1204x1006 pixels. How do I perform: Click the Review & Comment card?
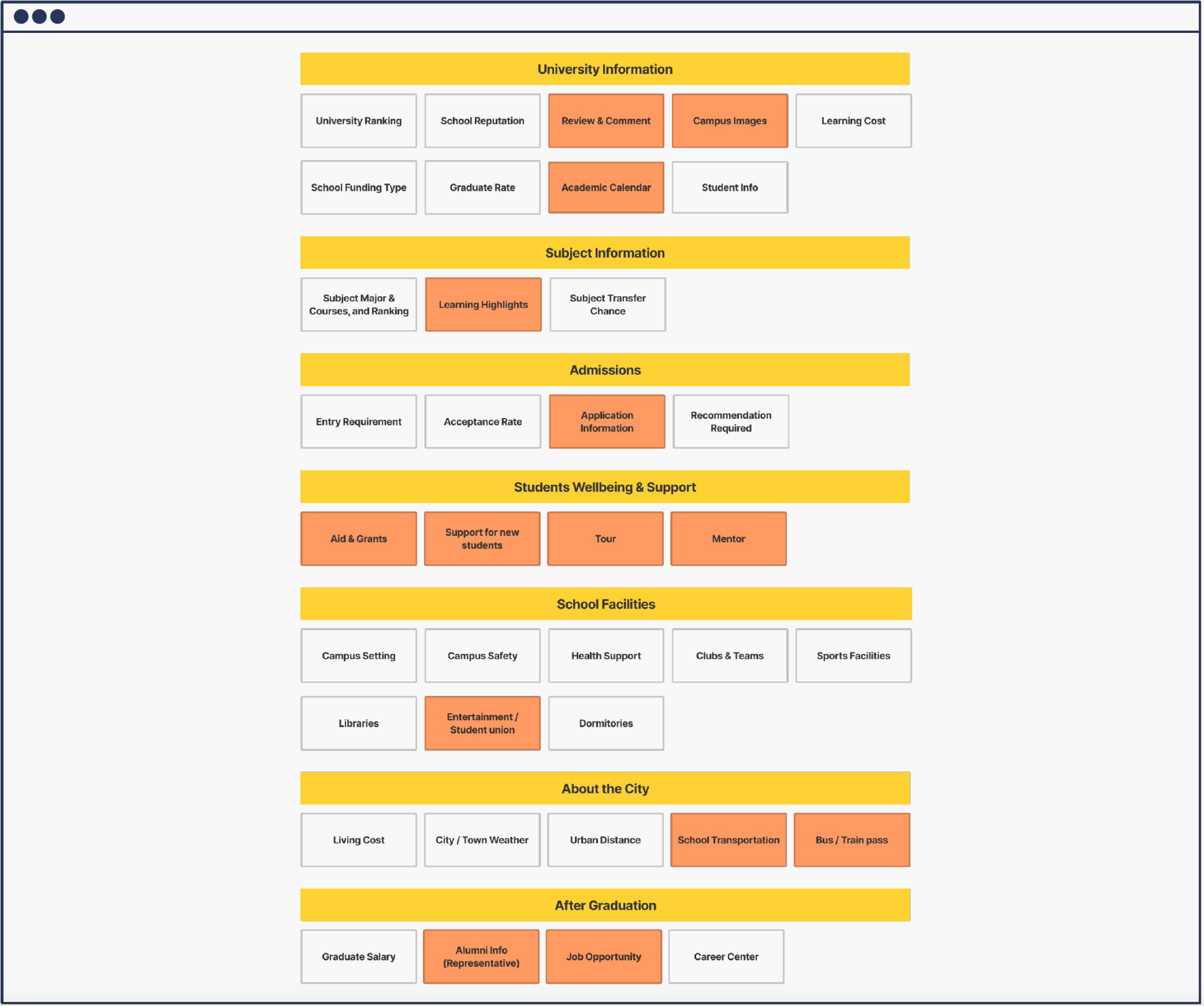[606, 121]
